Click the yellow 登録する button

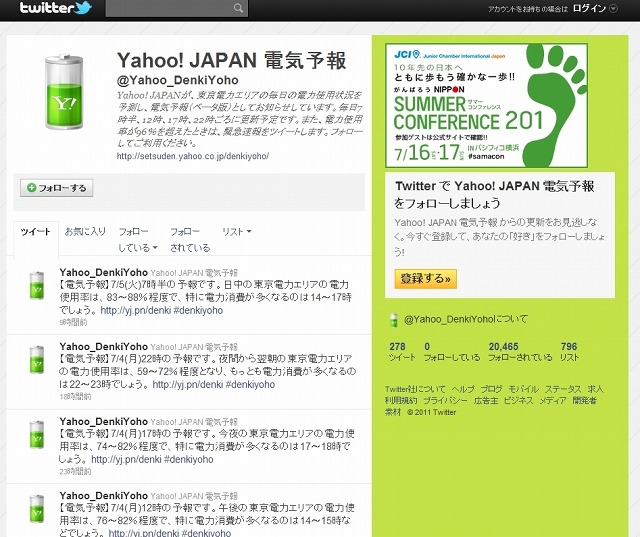427,279
